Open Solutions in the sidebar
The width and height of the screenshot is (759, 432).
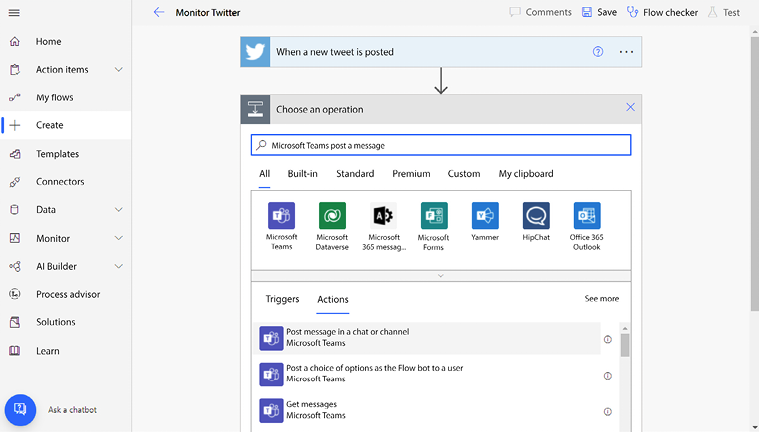(x=56, y=322)
